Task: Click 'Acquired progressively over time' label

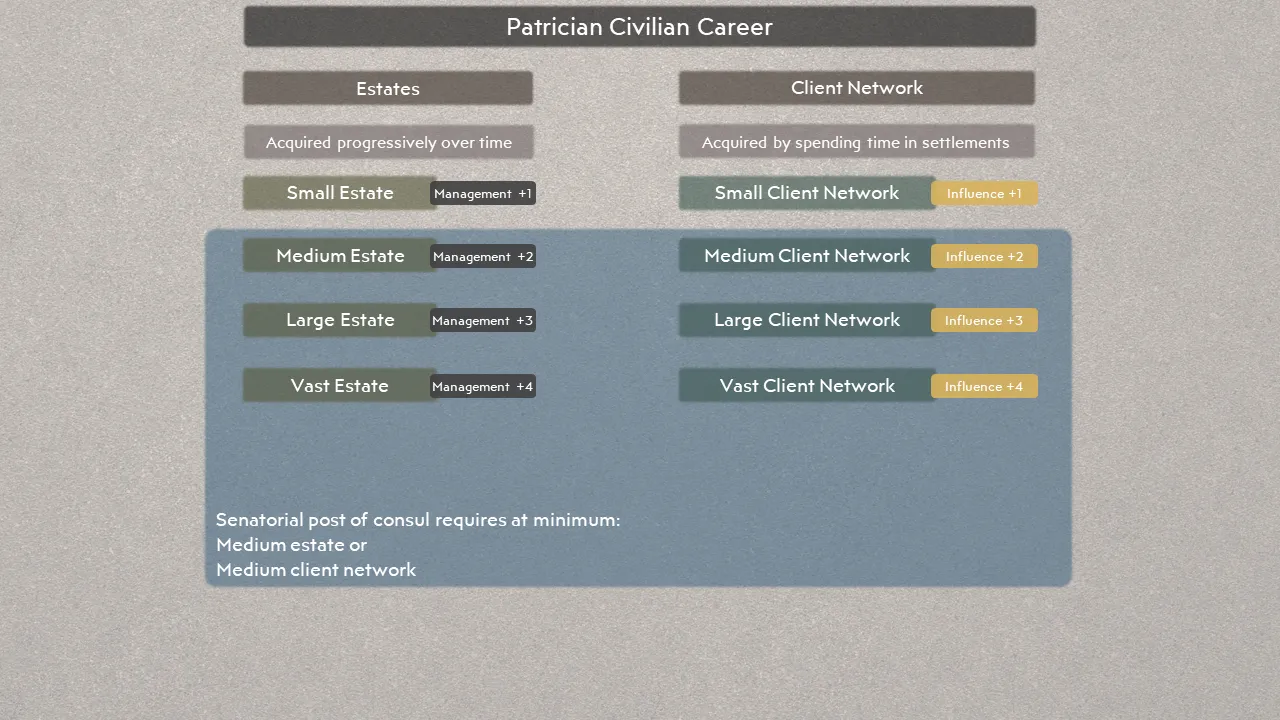Action: tap(389, 142)
